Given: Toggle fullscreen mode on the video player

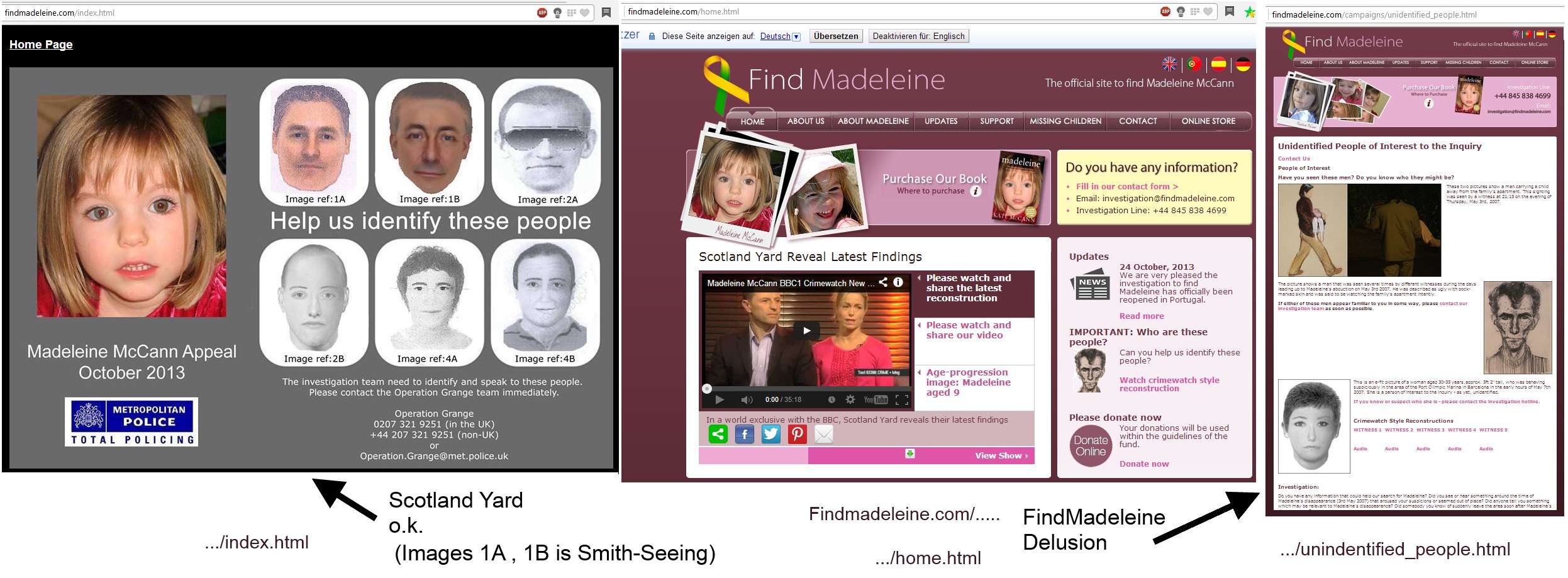Looking at the screenshot, I should pos(901,399).
